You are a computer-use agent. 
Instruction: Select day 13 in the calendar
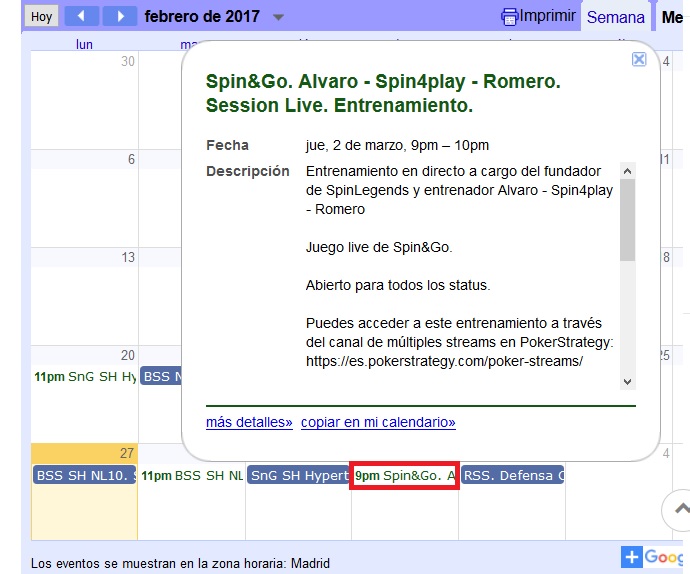pyautogui.click(x=128, y=257)
